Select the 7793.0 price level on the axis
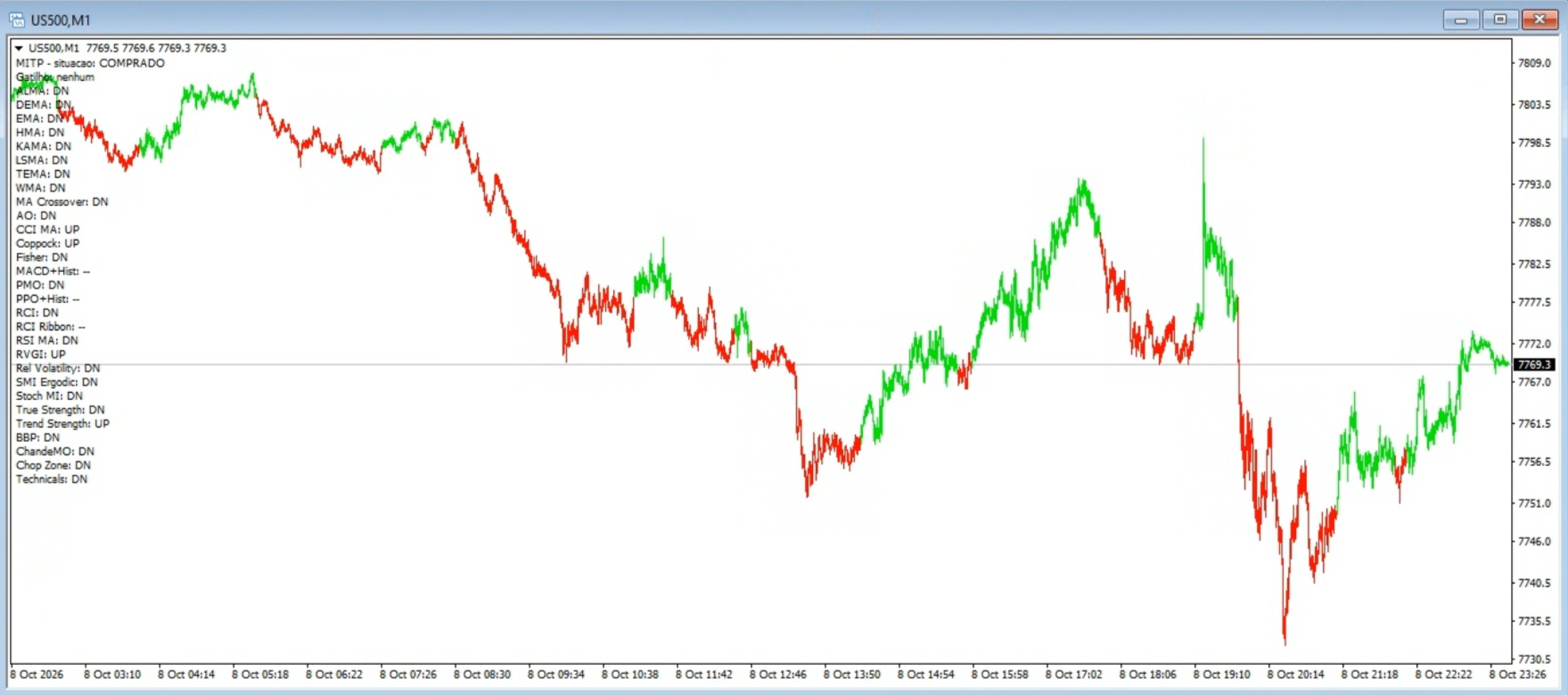This screenshot has width=1568, height=695. click(x=1534, y=184)
